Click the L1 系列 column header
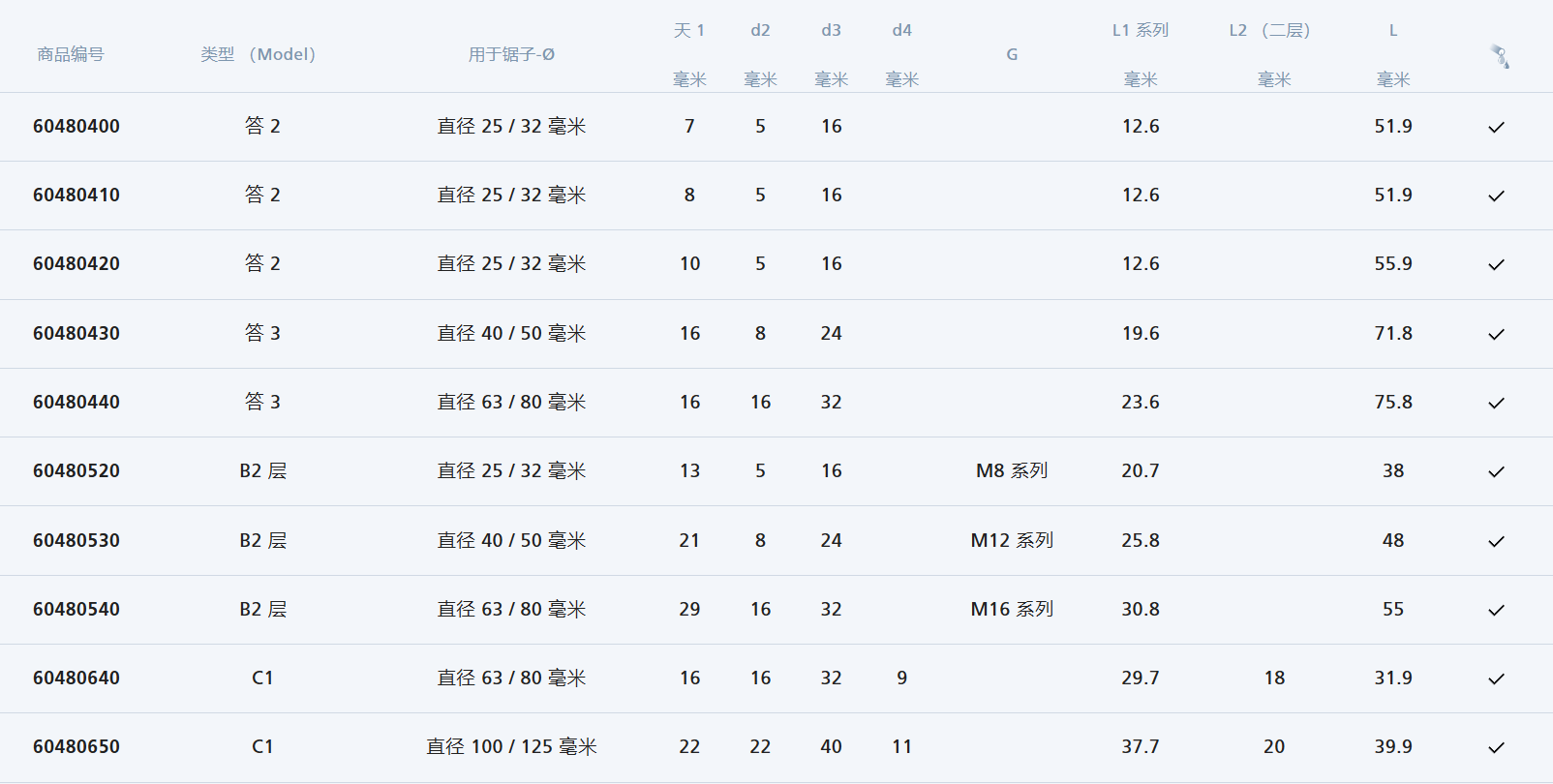 click(1140, 30)
